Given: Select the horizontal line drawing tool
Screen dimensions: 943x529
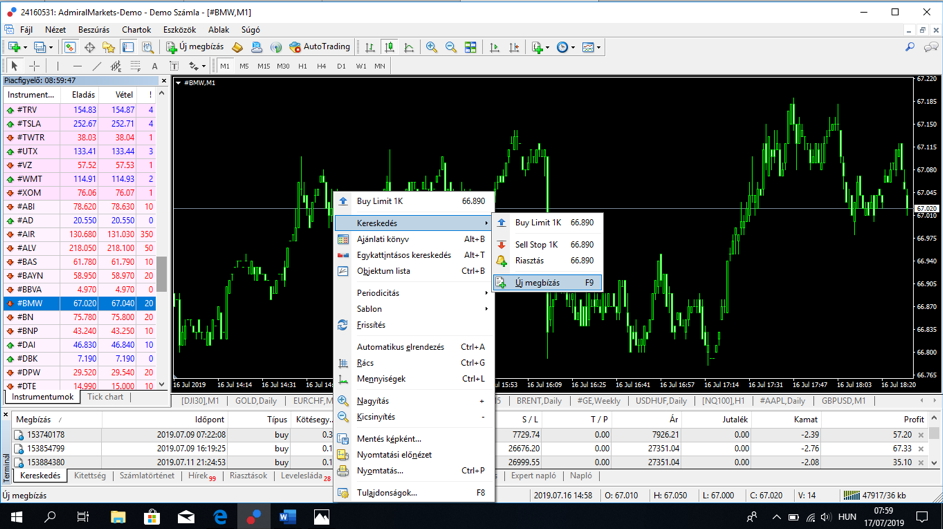Looking at the screenshot, I should [x=77, y=66].
